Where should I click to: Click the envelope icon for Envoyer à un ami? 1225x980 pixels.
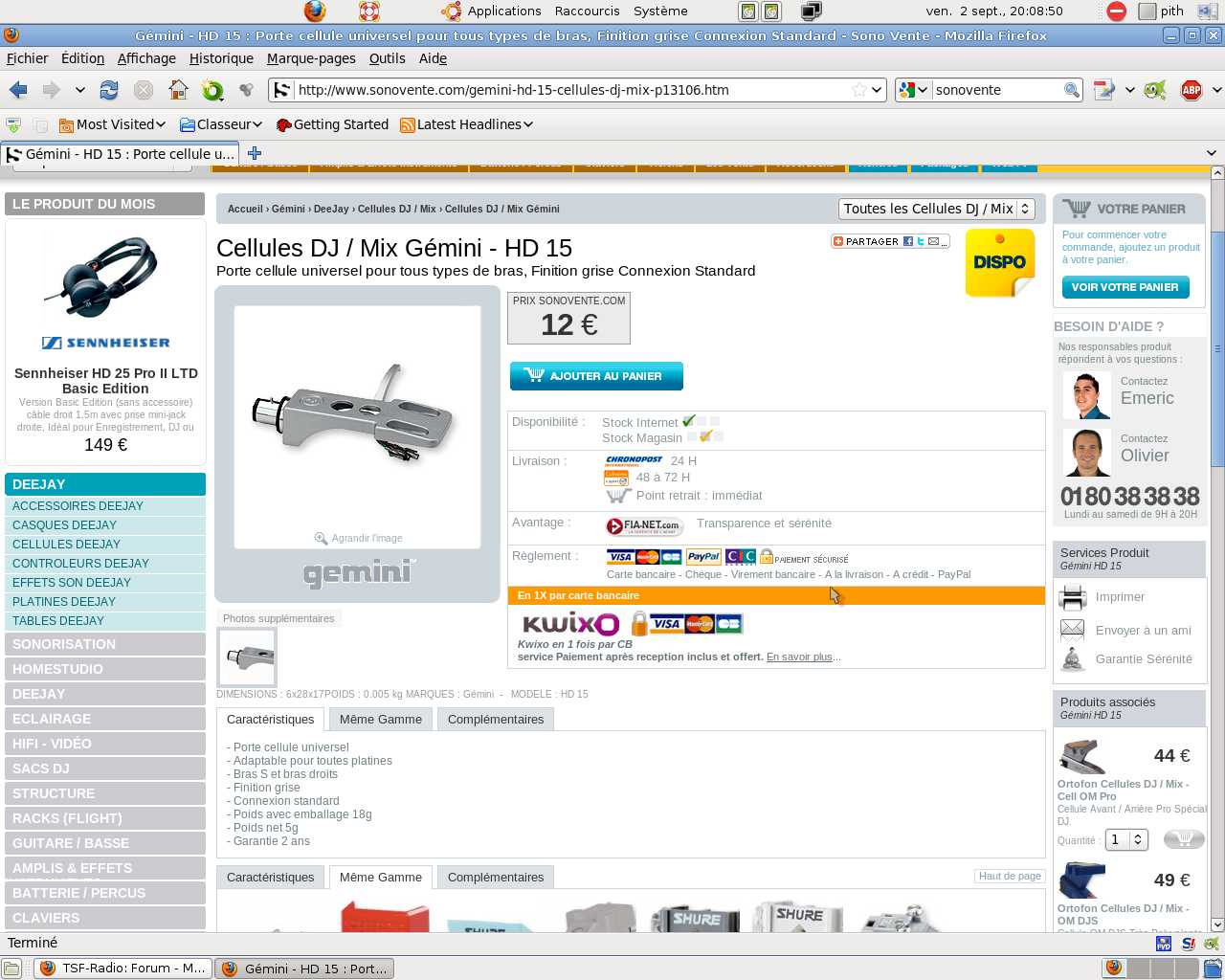[1073, 630]
